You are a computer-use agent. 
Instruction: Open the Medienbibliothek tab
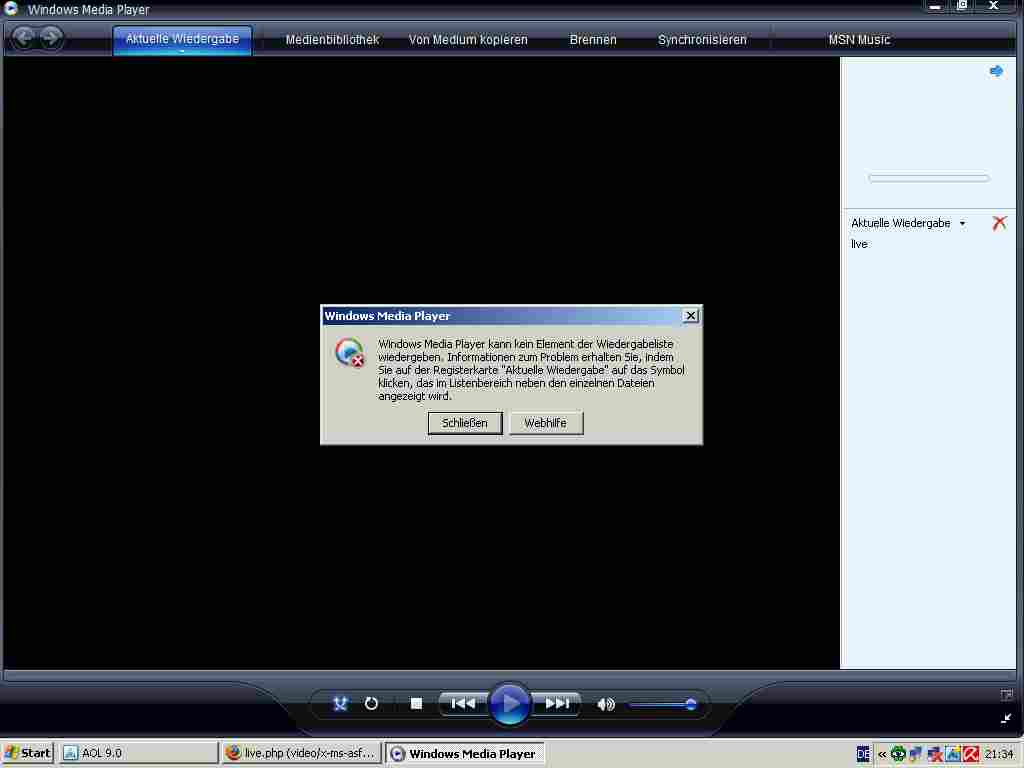[x=332, y=40]
